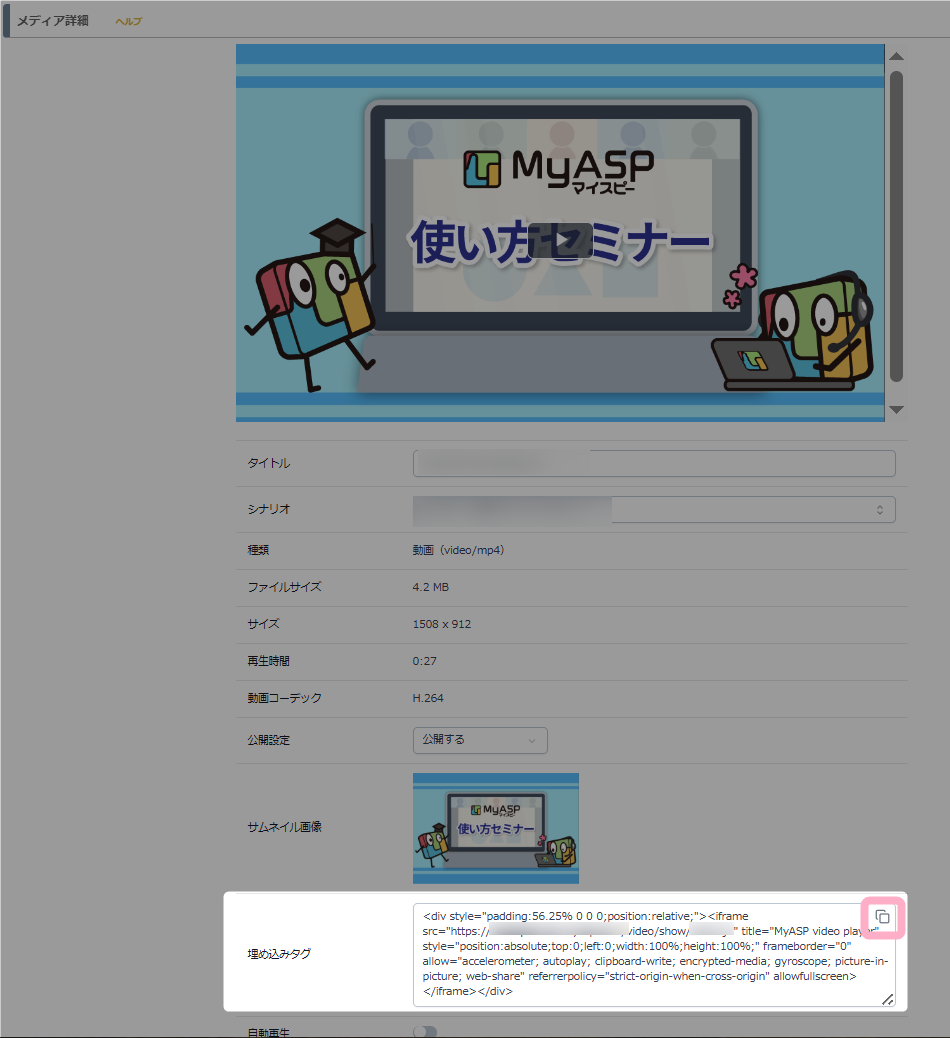Copy the embed tag with the copy icon

point(882,917)
